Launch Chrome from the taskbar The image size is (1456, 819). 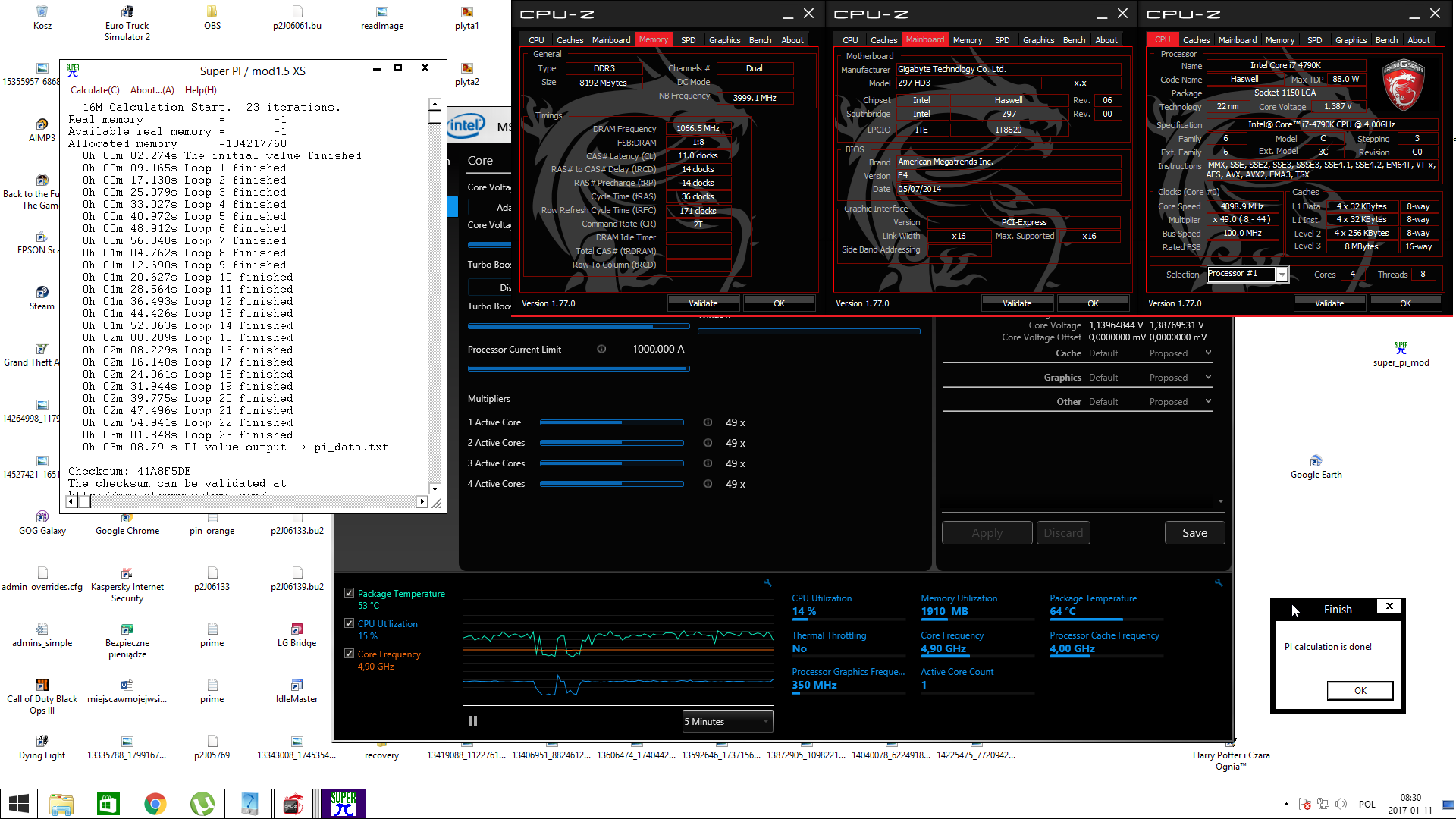click(155, 804)
